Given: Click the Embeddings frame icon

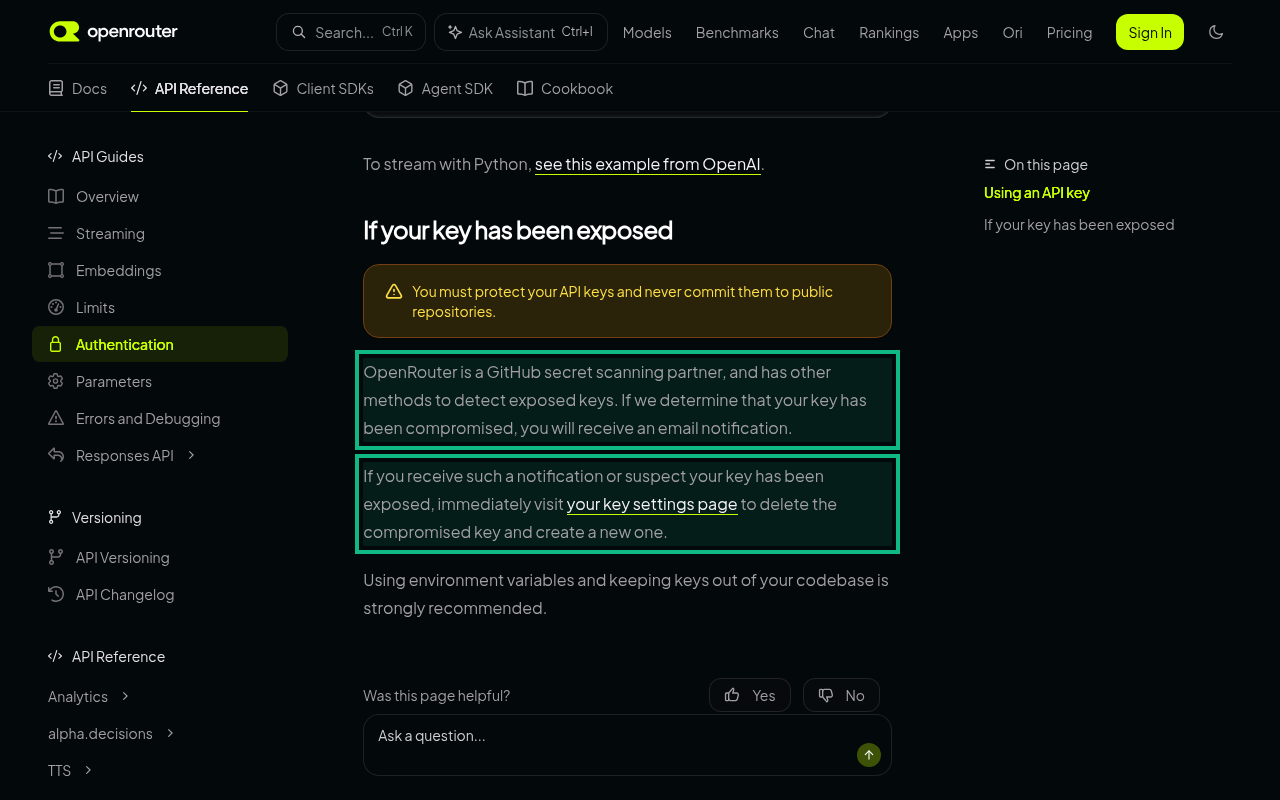Looking at the screenshot, I should 56,270.
